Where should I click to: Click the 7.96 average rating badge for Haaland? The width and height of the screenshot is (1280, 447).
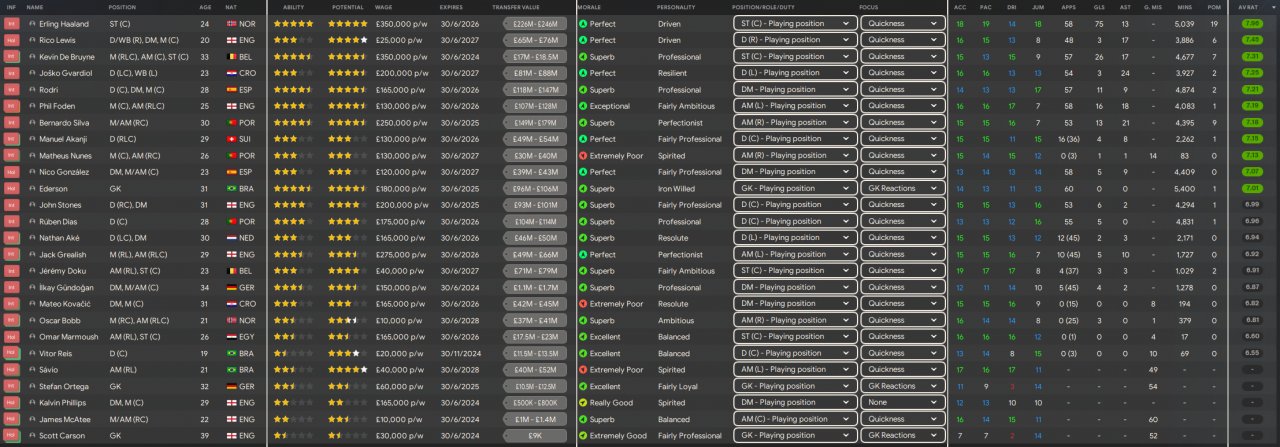coord(1250,22)
